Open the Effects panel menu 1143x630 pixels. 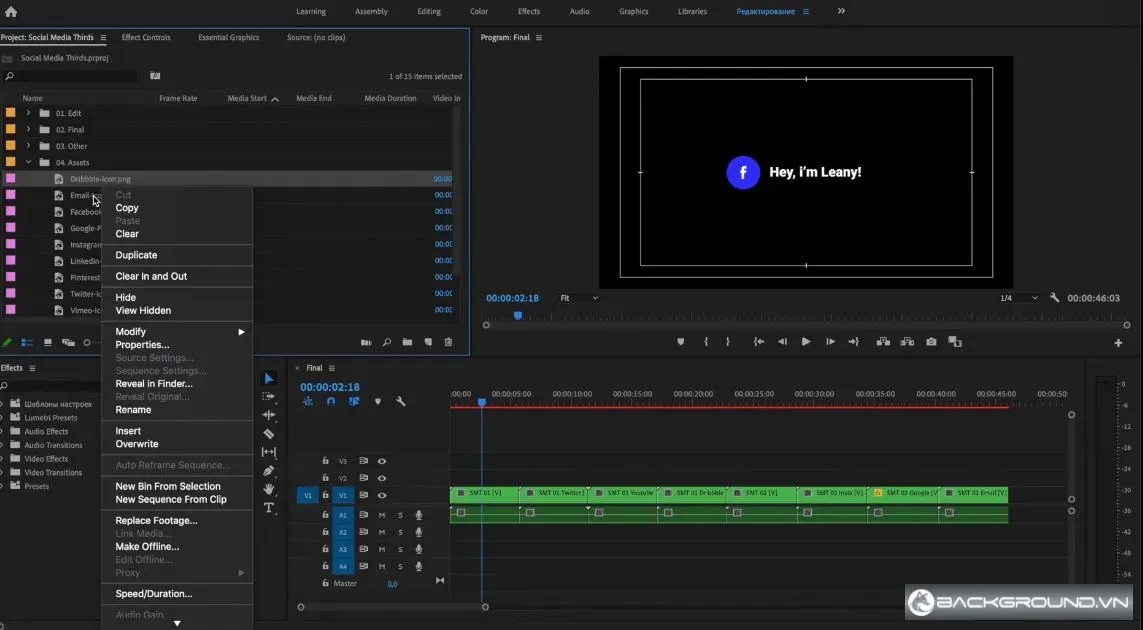32,368
